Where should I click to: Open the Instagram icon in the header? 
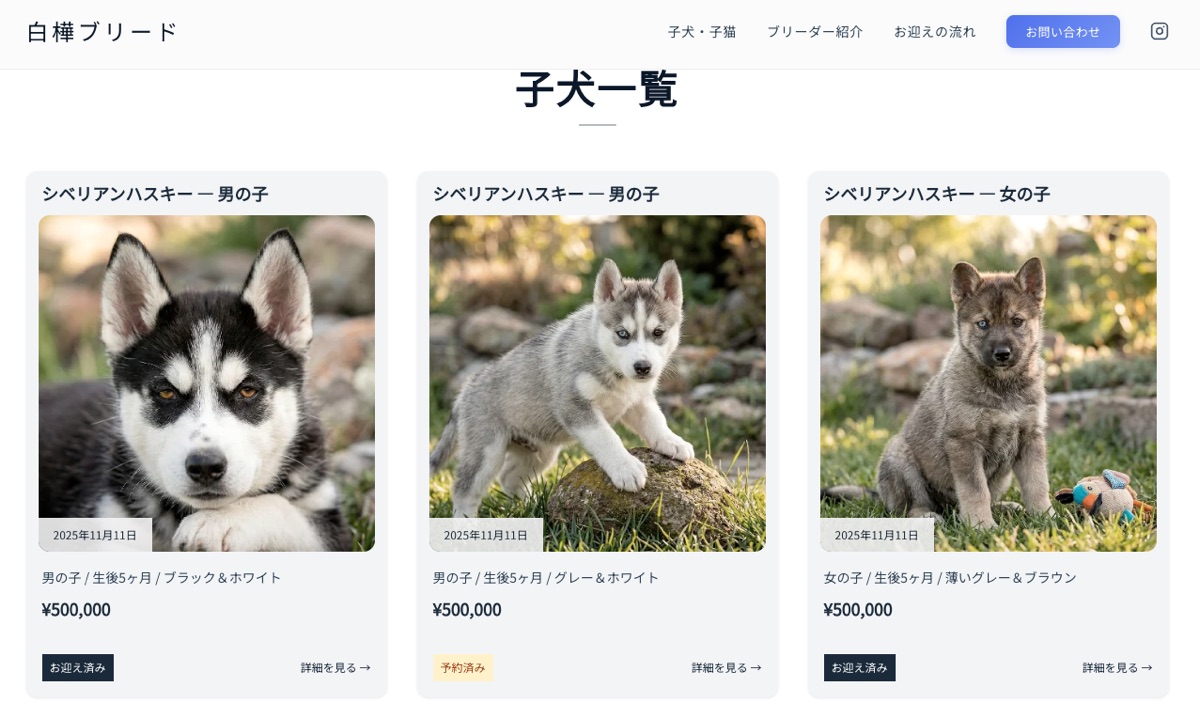[x=1159, y=31]
